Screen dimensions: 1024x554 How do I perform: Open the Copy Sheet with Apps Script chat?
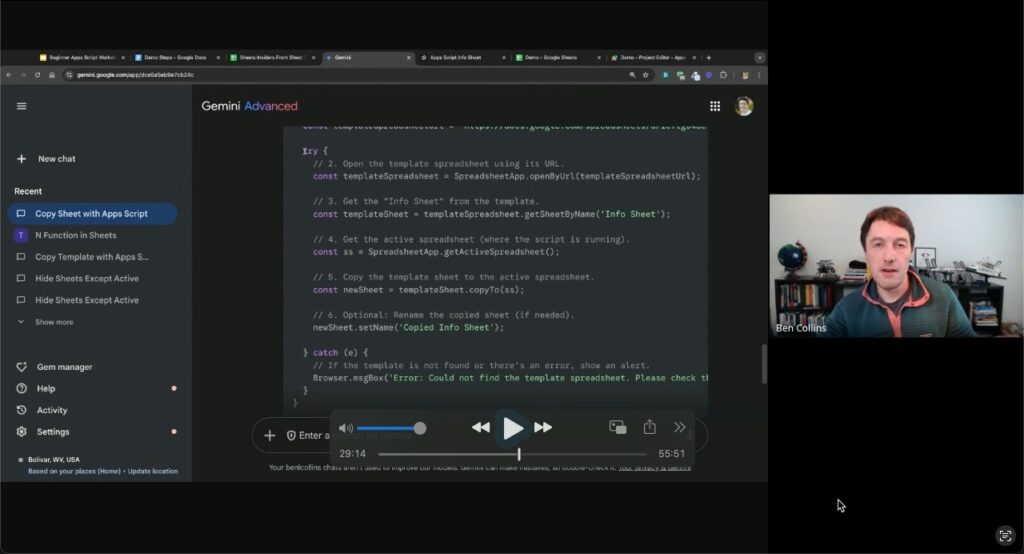92,214
